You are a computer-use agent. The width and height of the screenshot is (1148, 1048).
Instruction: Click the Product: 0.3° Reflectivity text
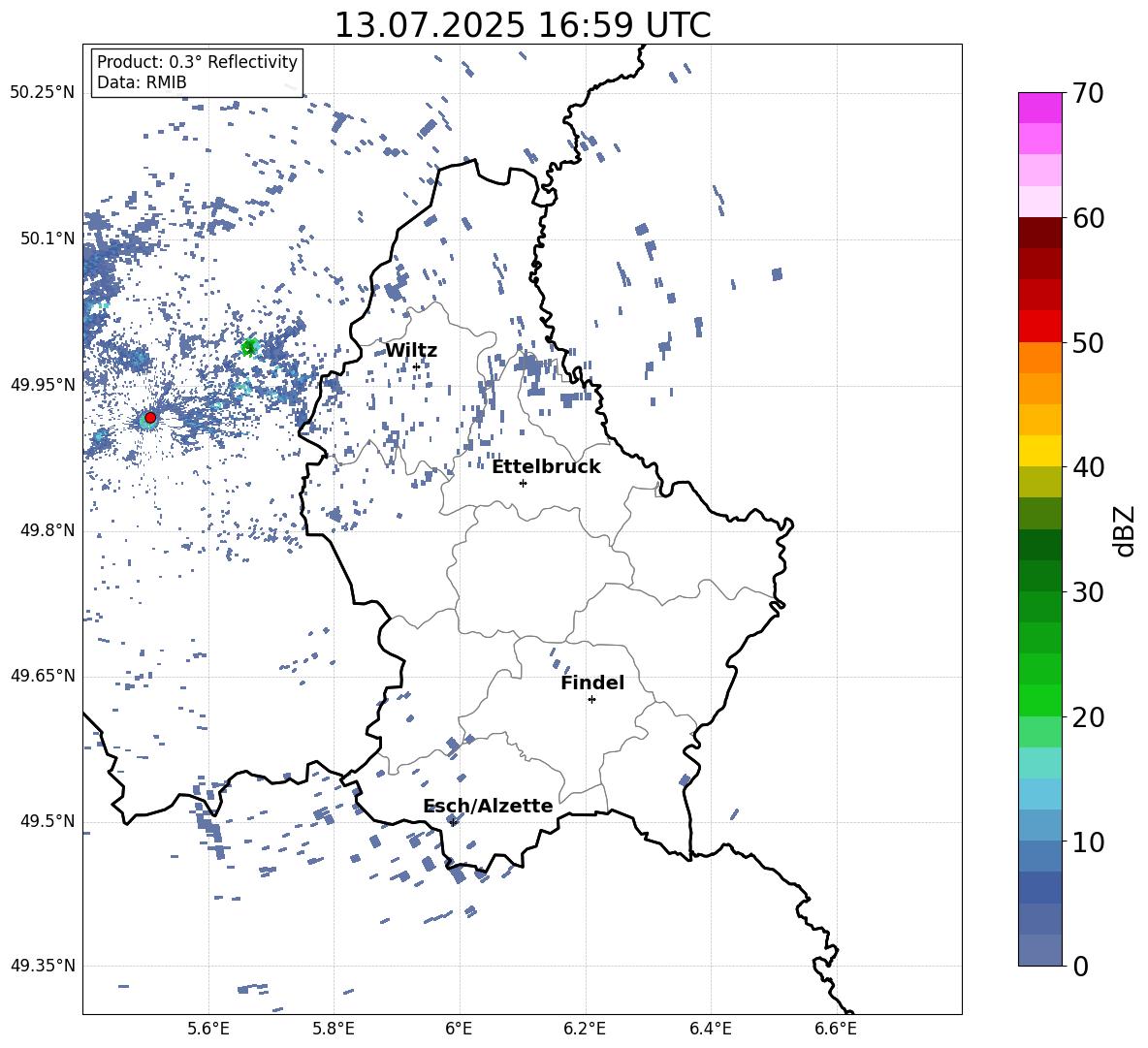(197, 62)
